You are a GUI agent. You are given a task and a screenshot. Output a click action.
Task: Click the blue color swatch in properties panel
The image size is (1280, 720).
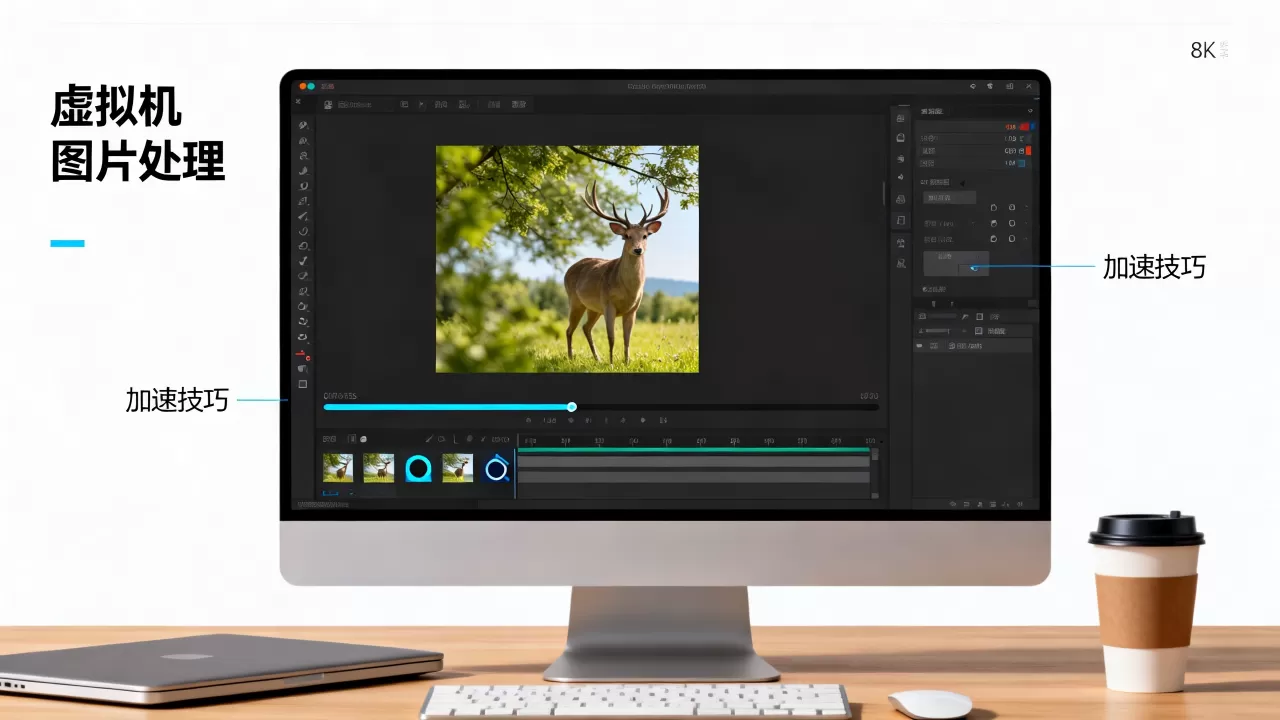[x=1021, y=162]
